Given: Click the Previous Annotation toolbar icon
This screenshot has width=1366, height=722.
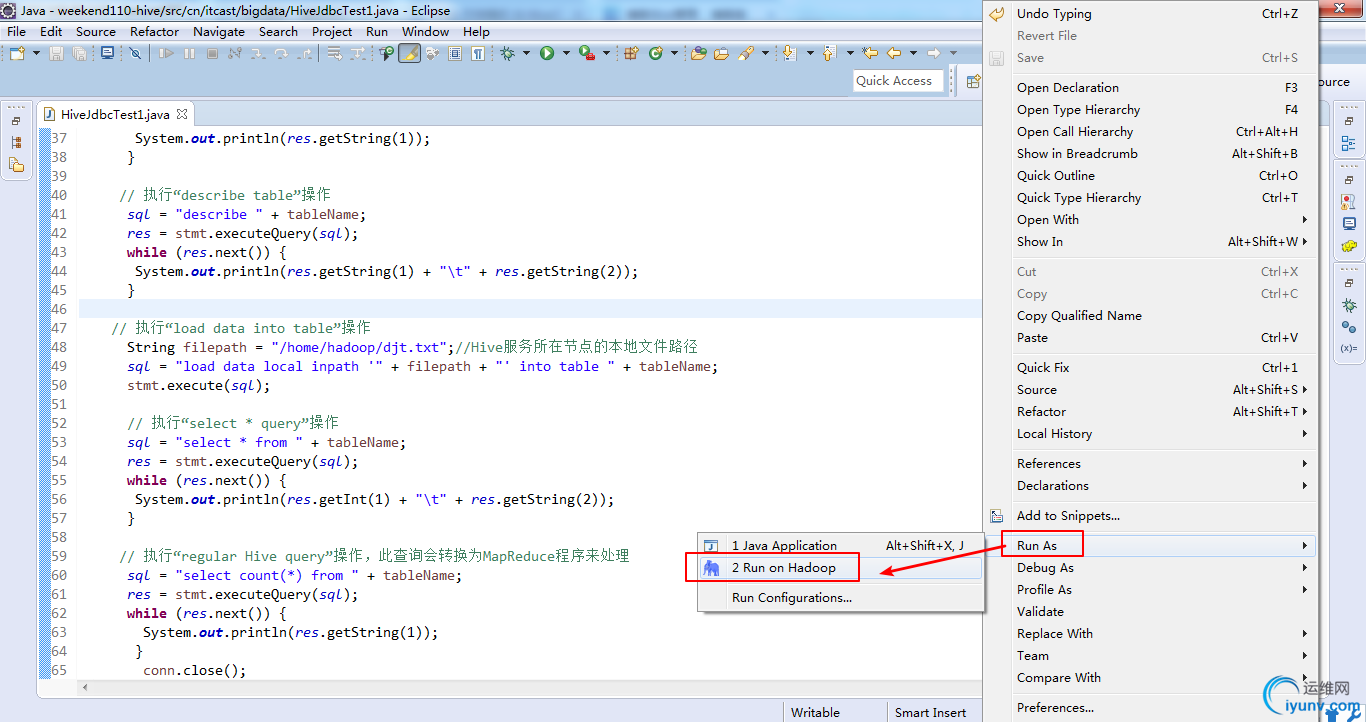Looking at the screenshot, I should [x=830, y=53].
